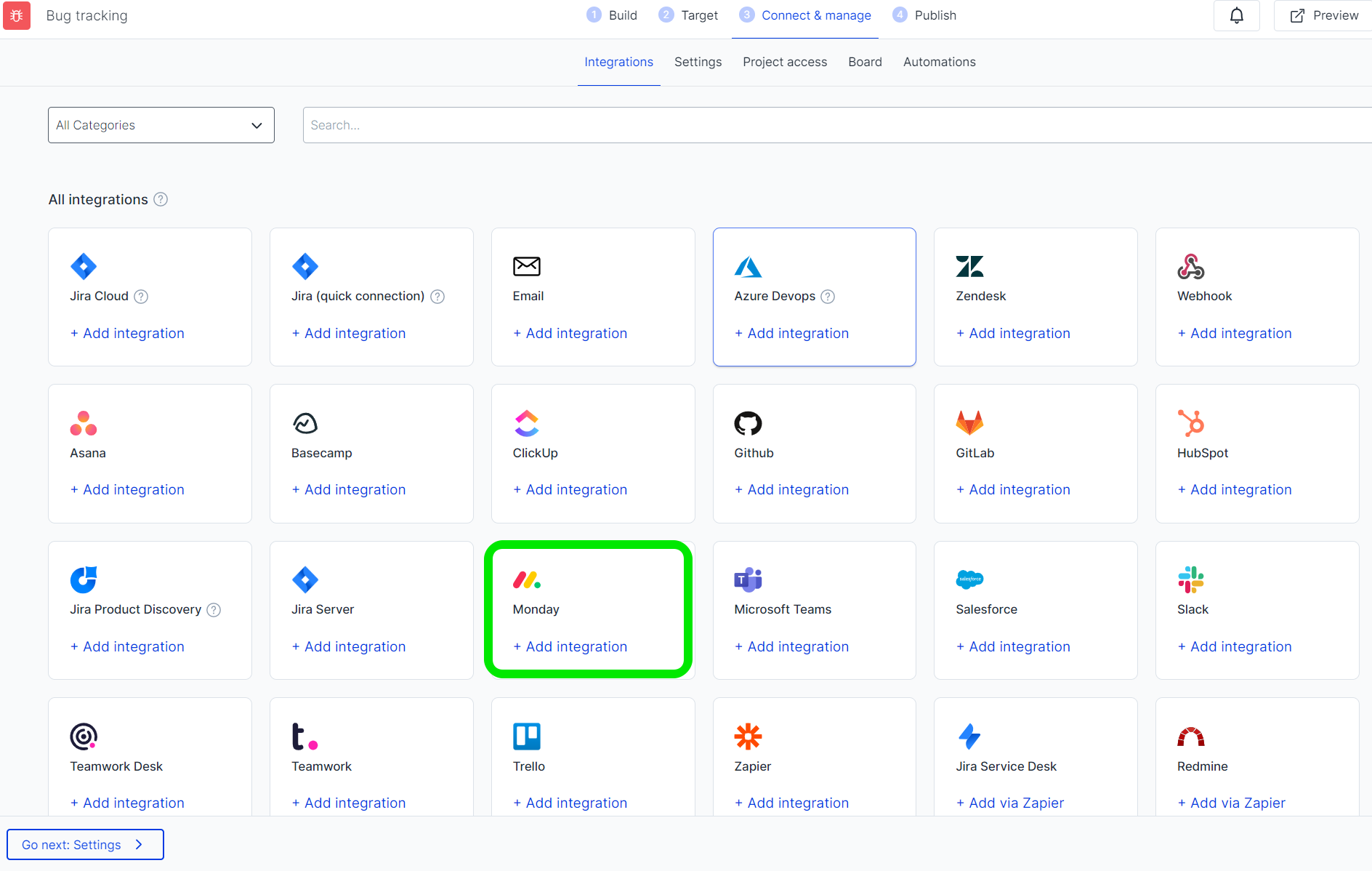The width and height of the screenshot is (1372, 871).
Task: Click the ClickUp logo icon
Action: tap(527, 423)
